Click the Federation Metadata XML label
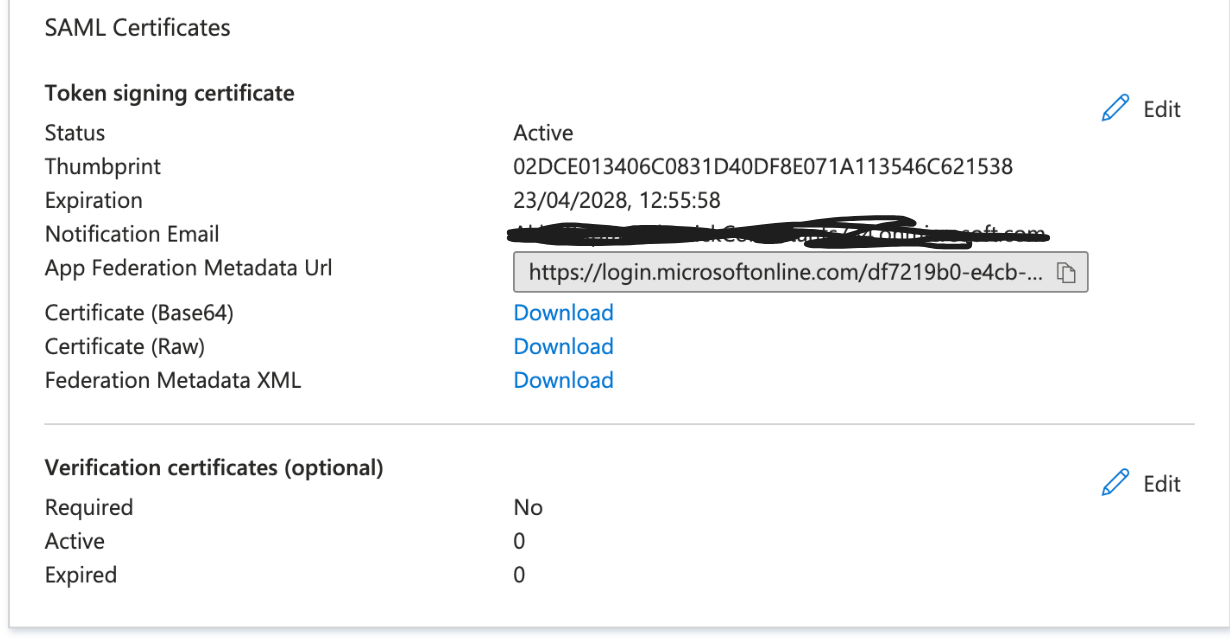This screenshot has width=1230, height=642. [173, 381]
